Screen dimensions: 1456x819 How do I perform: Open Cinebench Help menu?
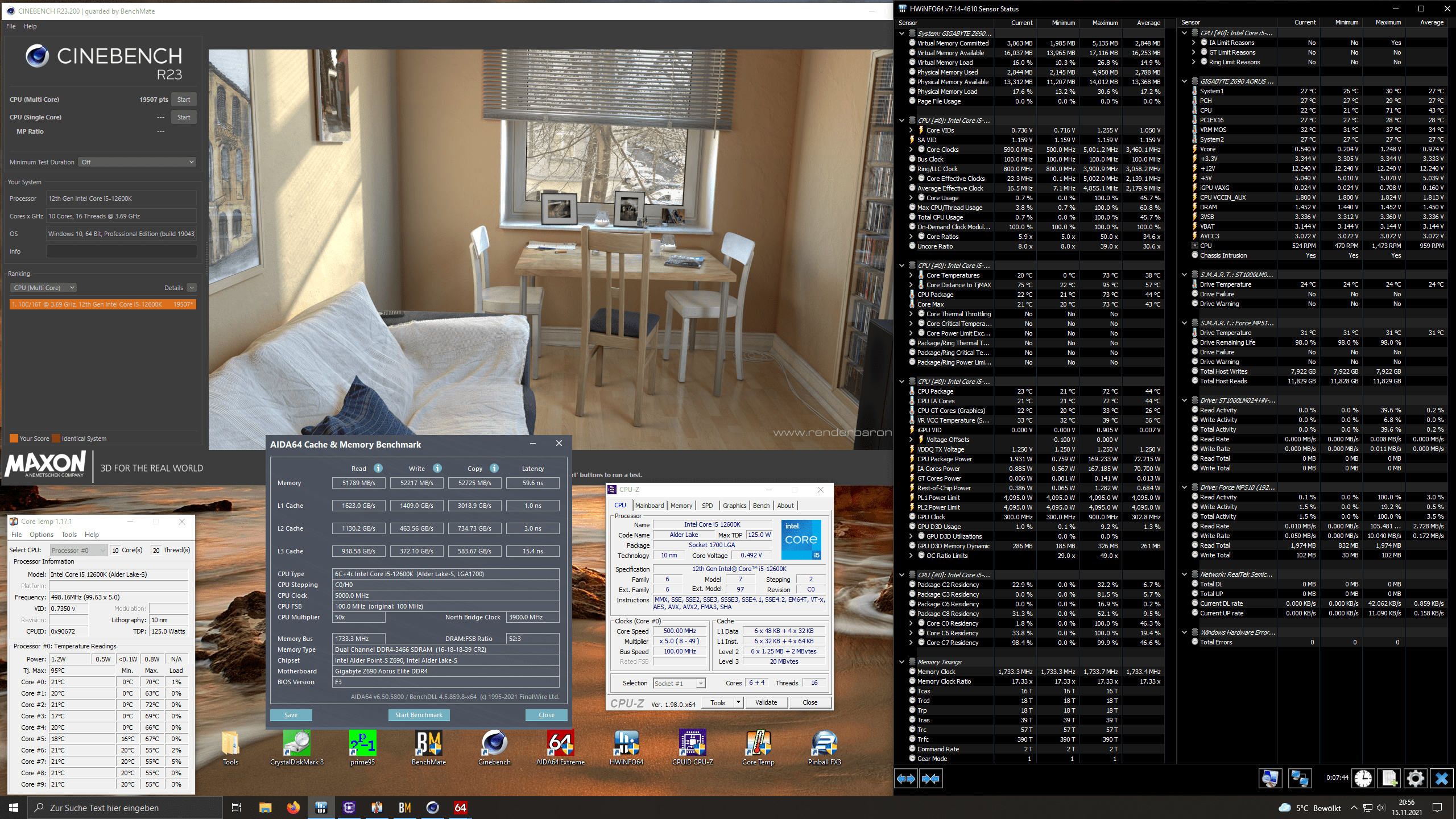click(30, 26)
